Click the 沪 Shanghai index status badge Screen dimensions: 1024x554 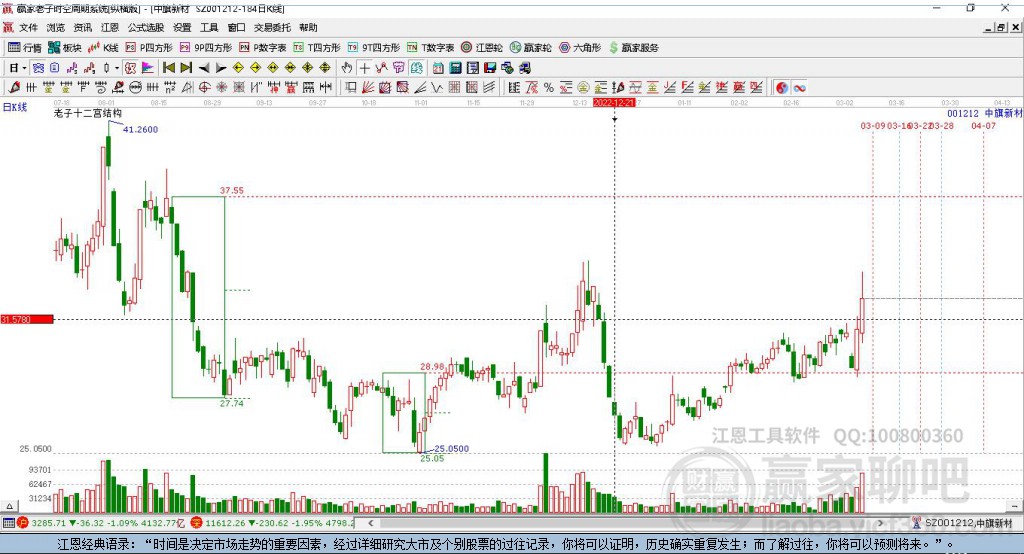click(x=23, y=523)
